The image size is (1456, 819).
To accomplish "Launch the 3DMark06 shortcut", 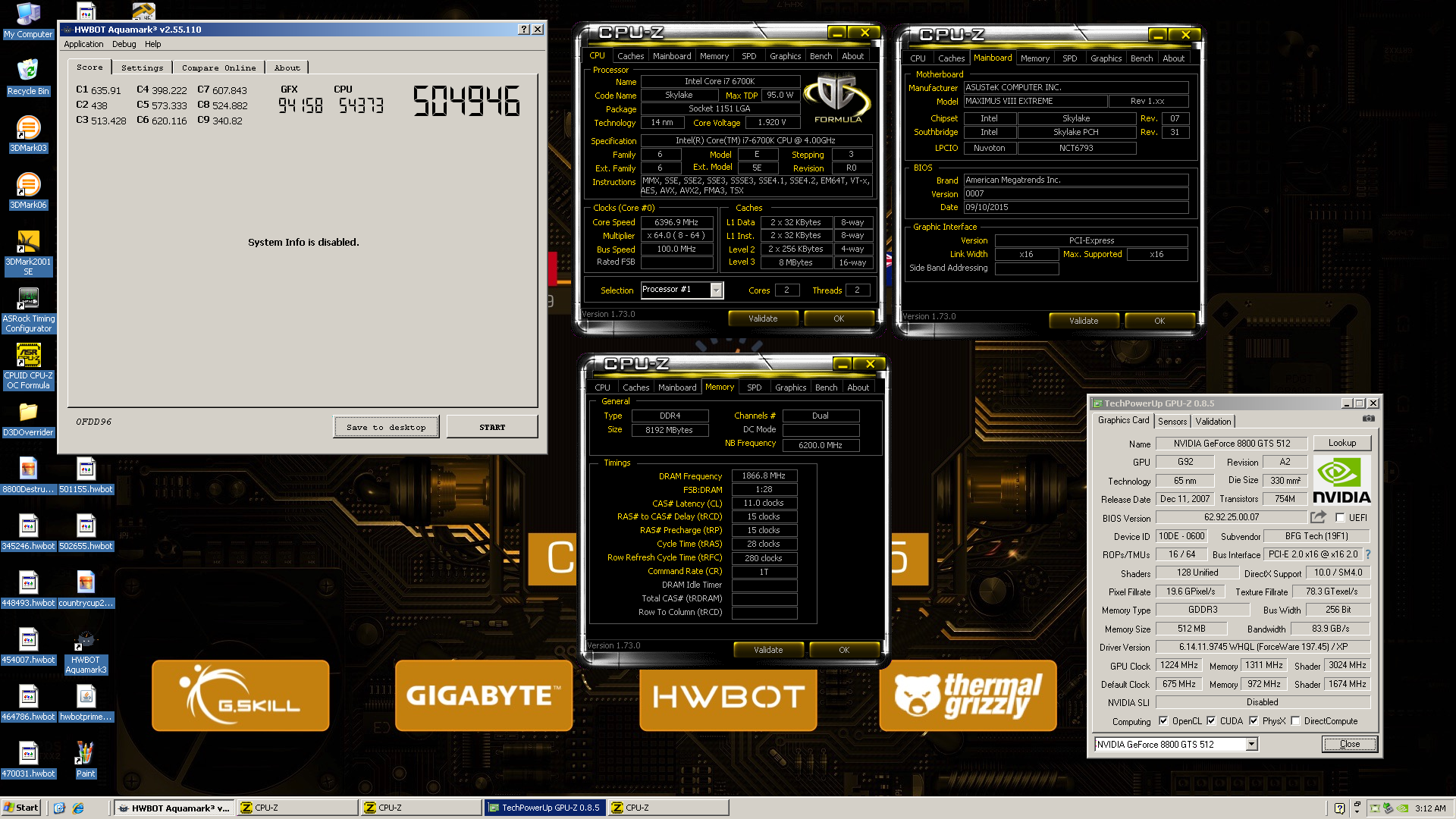I will (x=28, y=190).
